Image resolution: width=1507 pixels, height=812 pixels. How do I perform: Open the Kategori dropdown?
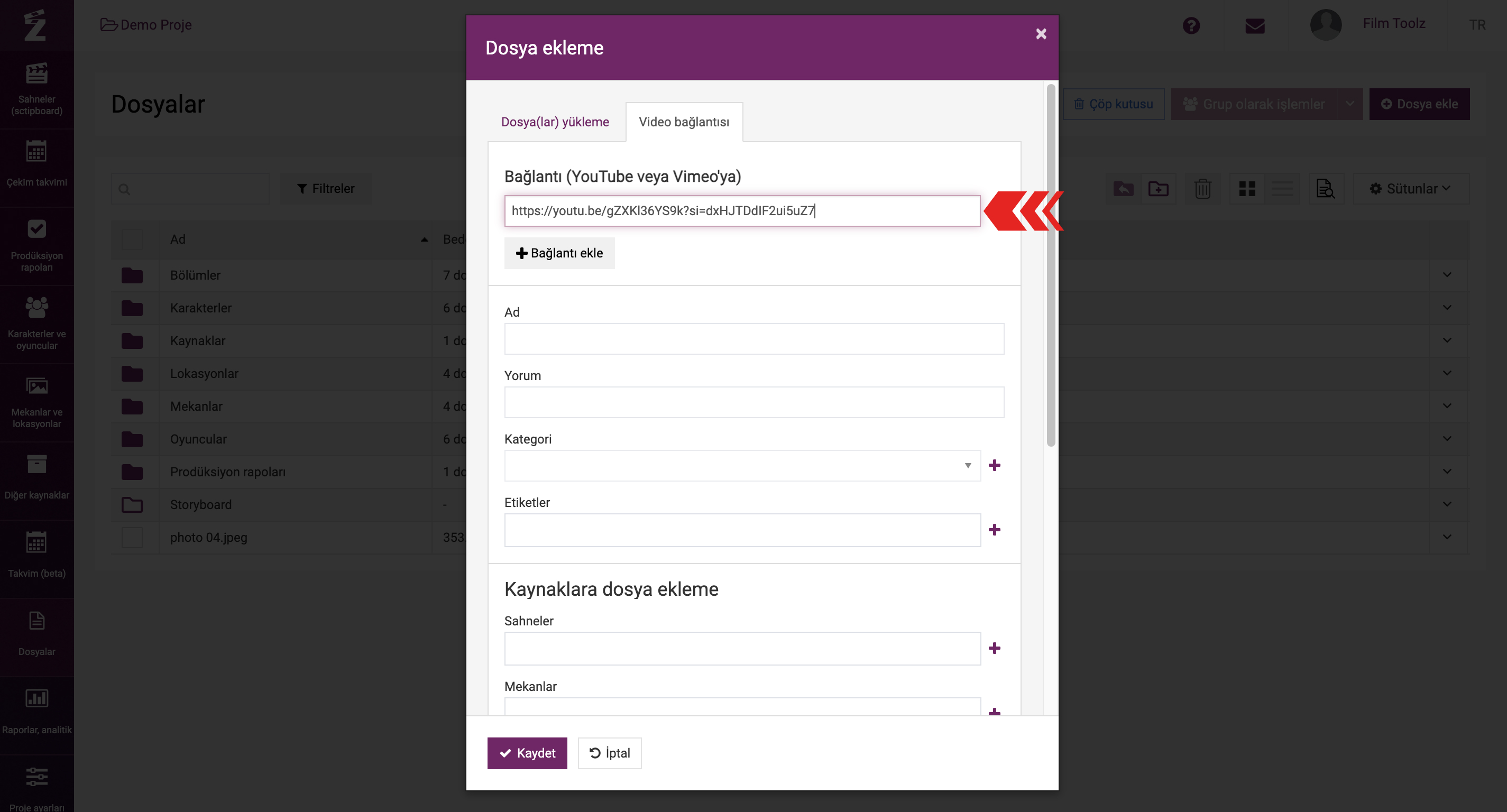(742, 466)
